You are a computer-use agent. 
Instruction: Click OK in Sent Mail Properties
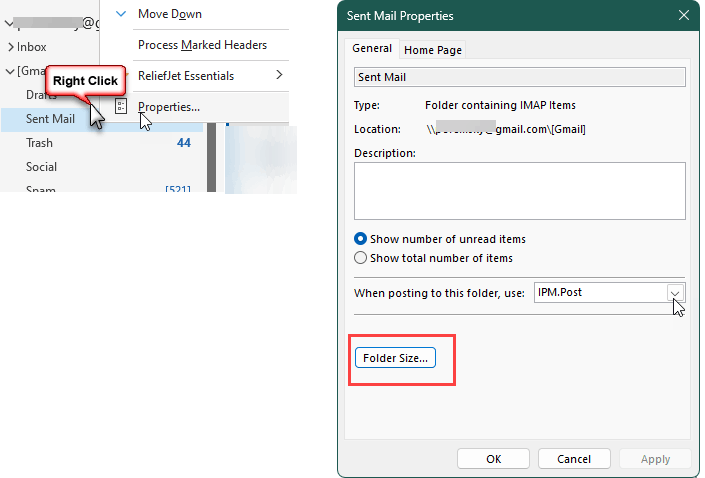(x=493, y=459)
